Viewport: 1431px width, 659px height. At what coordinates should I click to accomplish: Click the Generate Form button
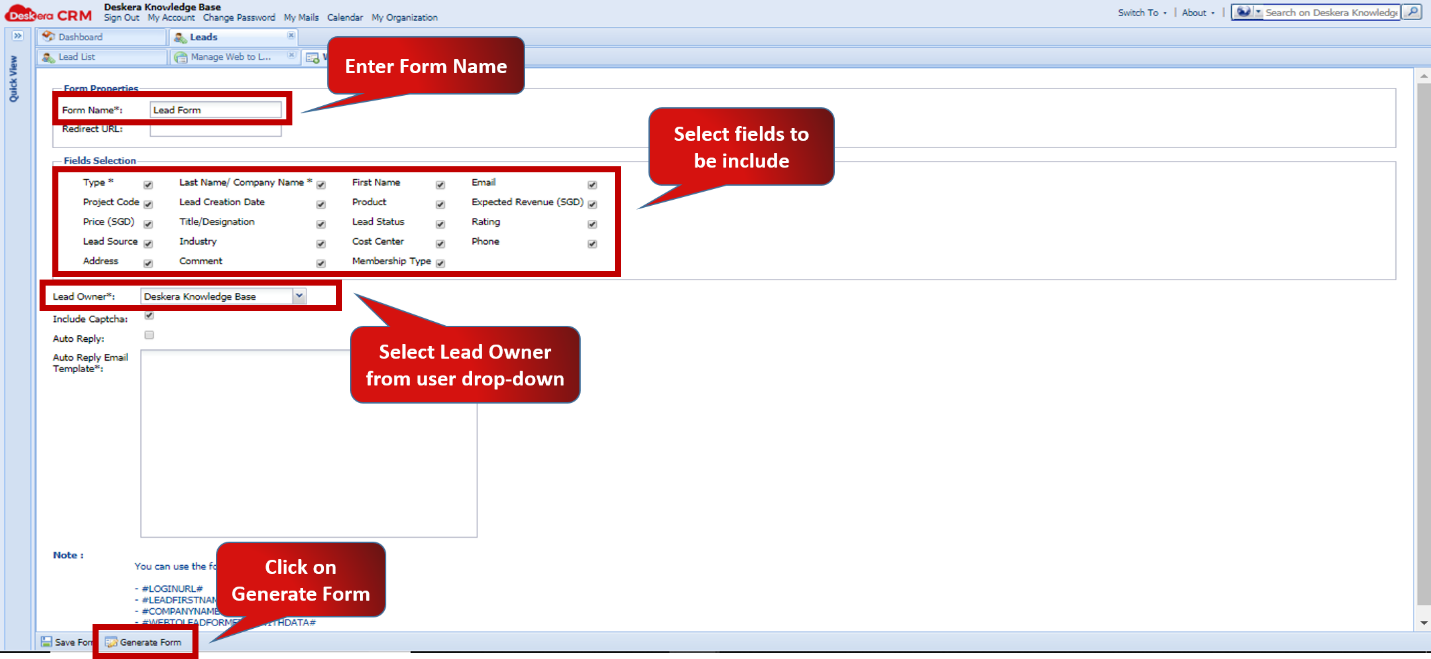click(146, 642)
